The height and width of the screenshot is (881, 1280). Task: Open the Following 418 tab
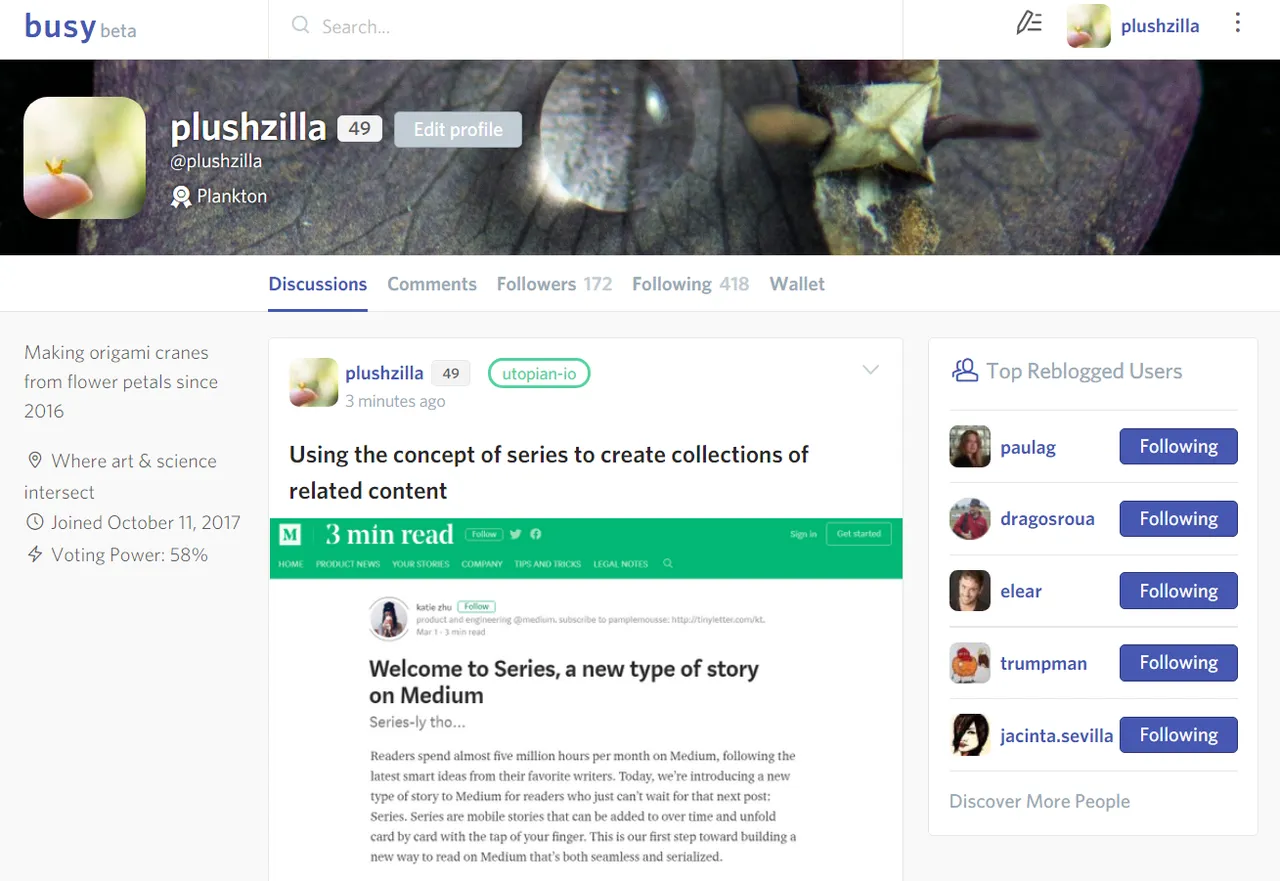coord(691,284)
